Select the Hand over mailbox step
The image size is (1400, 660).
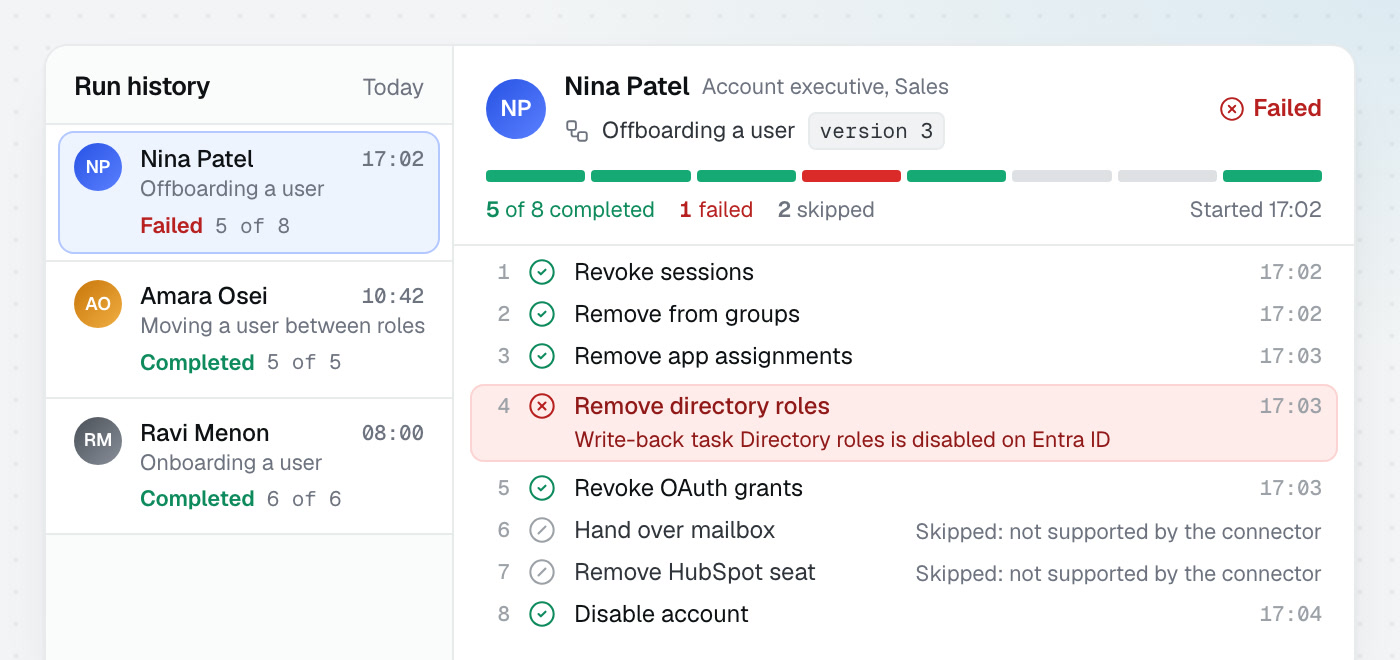[904, 530]
